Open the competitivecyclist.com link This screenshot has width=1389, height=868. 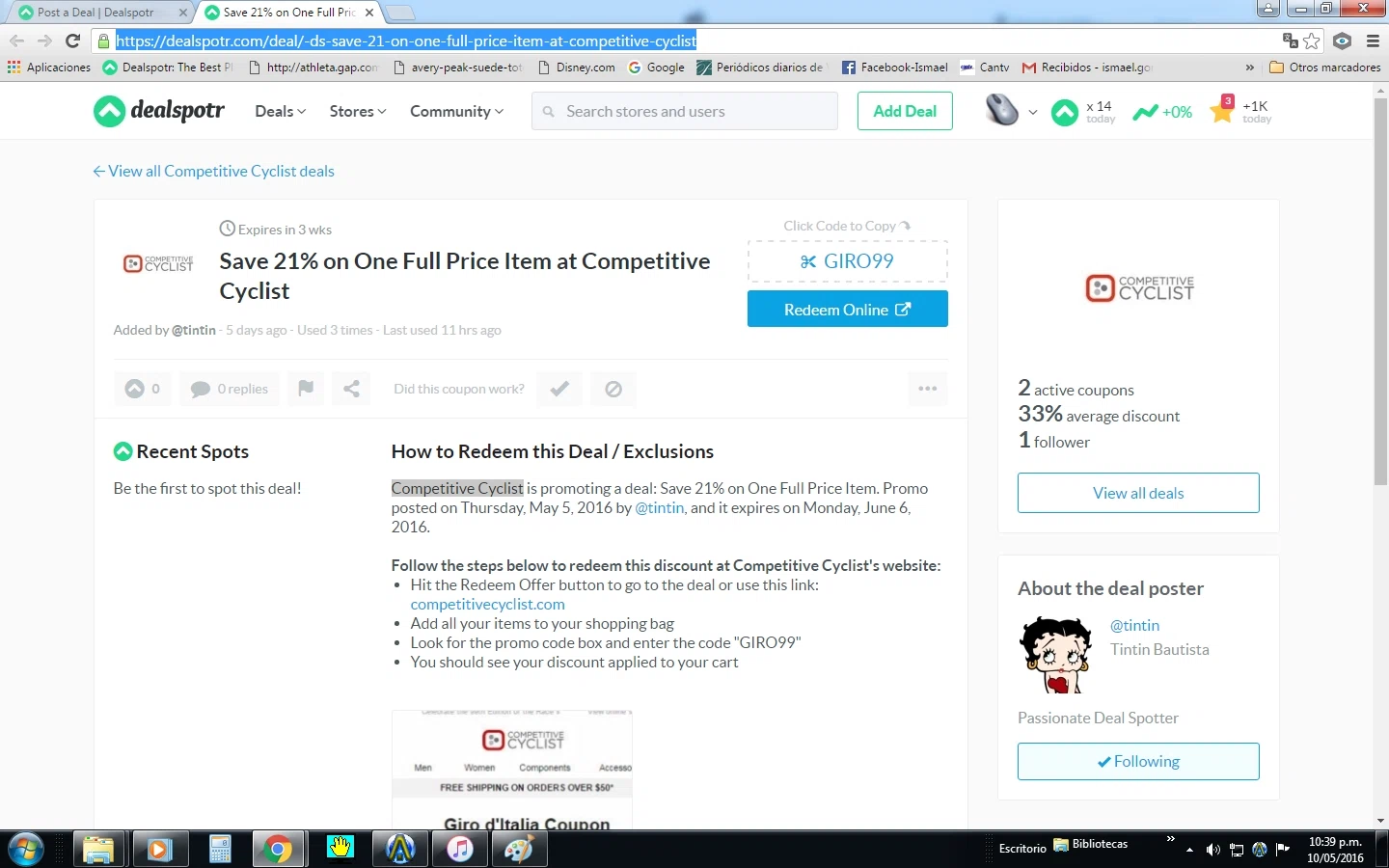click(x=487, y=604)
